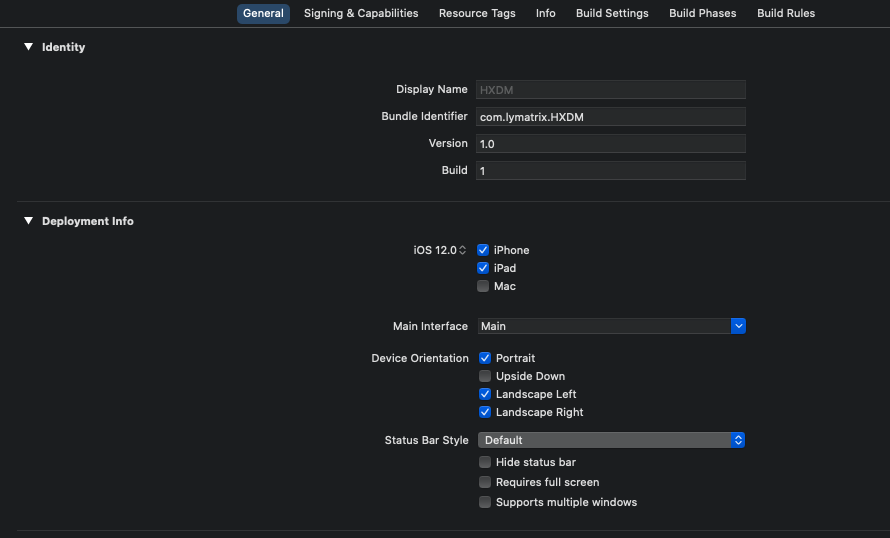Image resolution: width=890 pixels, height=538 pixels.
Task: Click the Bundle Identifier field
Action: [x=611, y=117]
